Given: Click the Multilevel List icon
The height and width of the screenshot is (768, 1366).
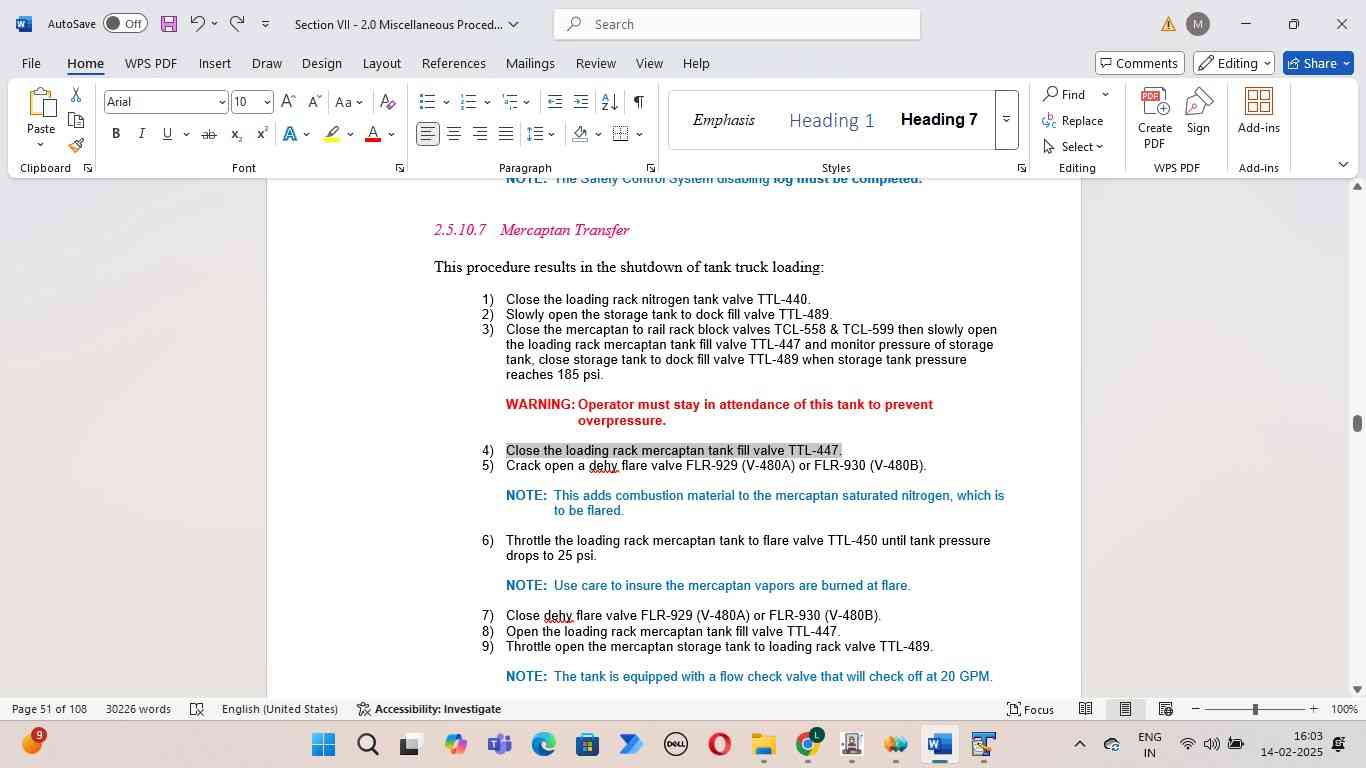Looking at the screenshot, I should pyautogui.click(x=509, y=102).
